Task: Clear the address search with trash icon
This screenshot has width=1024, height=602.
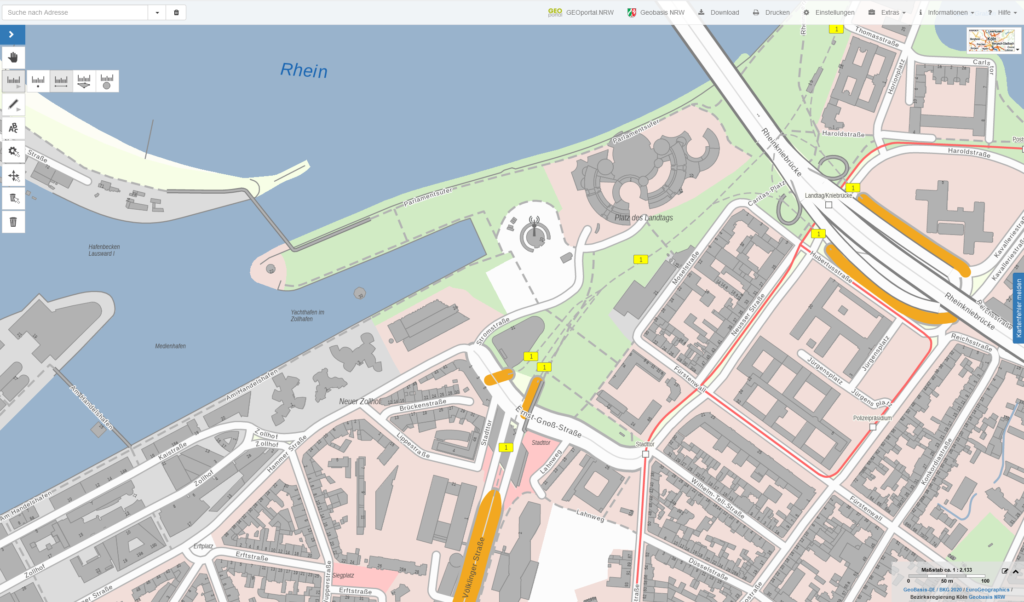Action: pyautogui.click(x=177, y=12)
